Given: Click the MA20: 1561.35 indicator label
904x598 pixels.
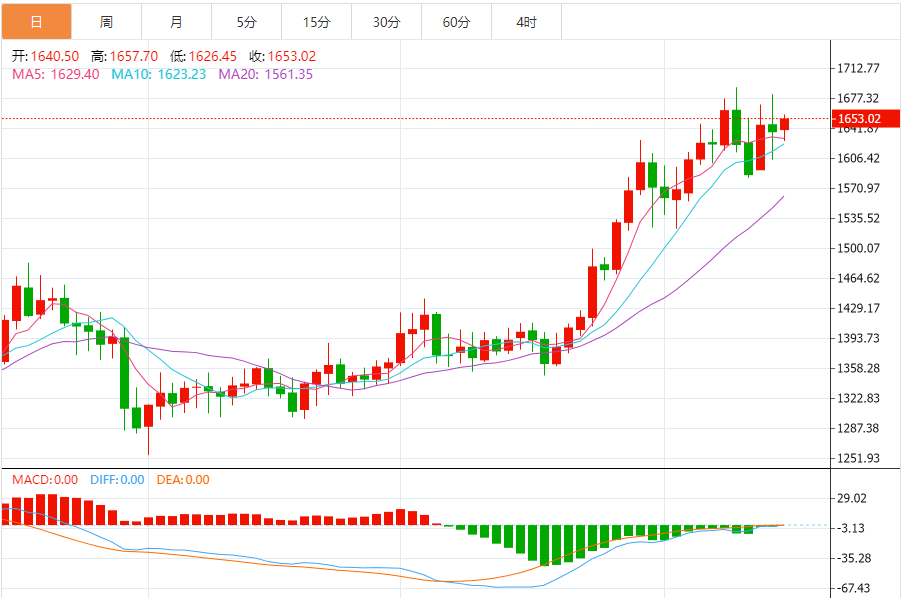Looking at the screenshot, I should click(x=265, y=74).
